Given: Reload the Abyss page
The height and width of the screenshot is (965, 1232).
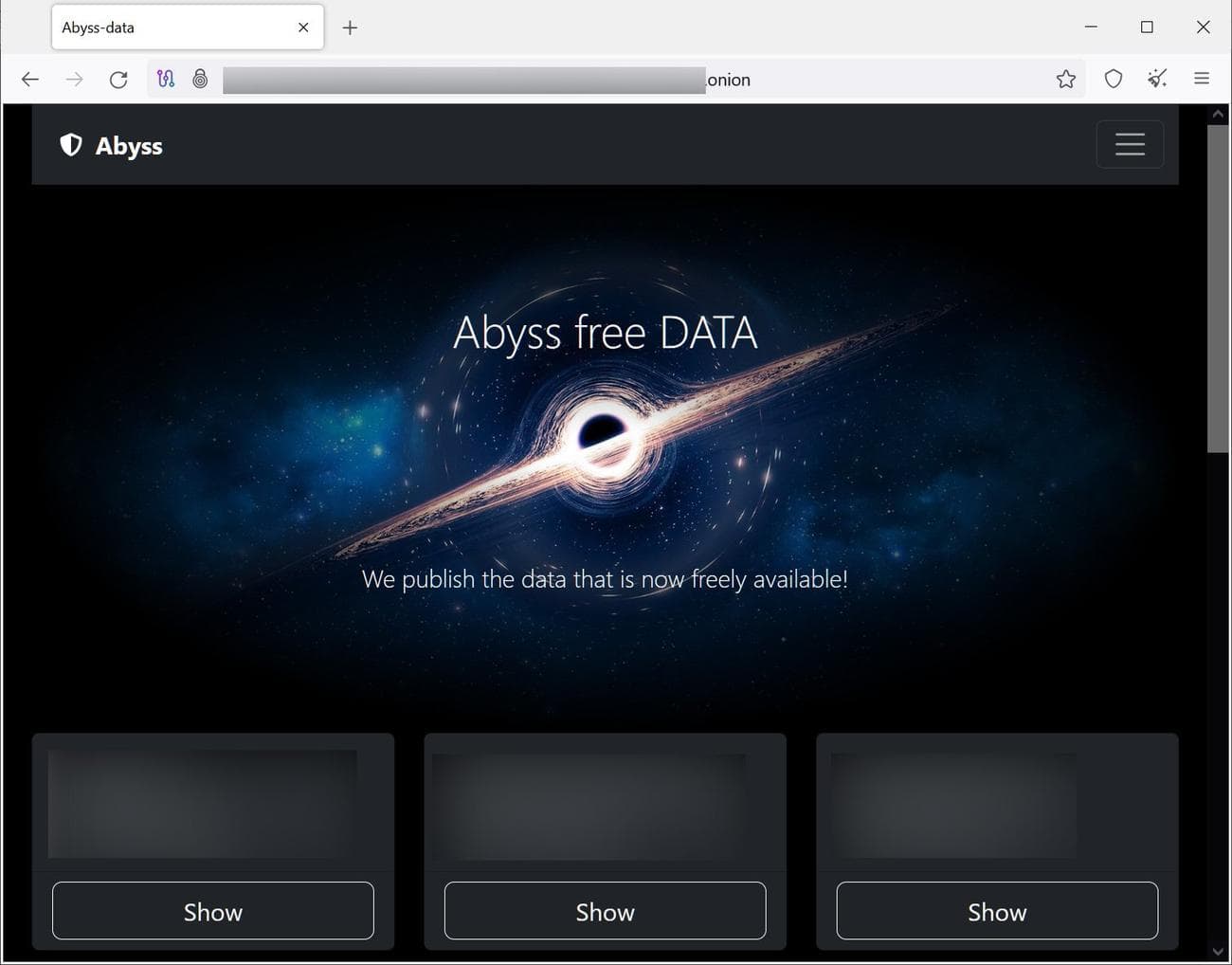Looking at the screenshot, I should coord(118,79).
